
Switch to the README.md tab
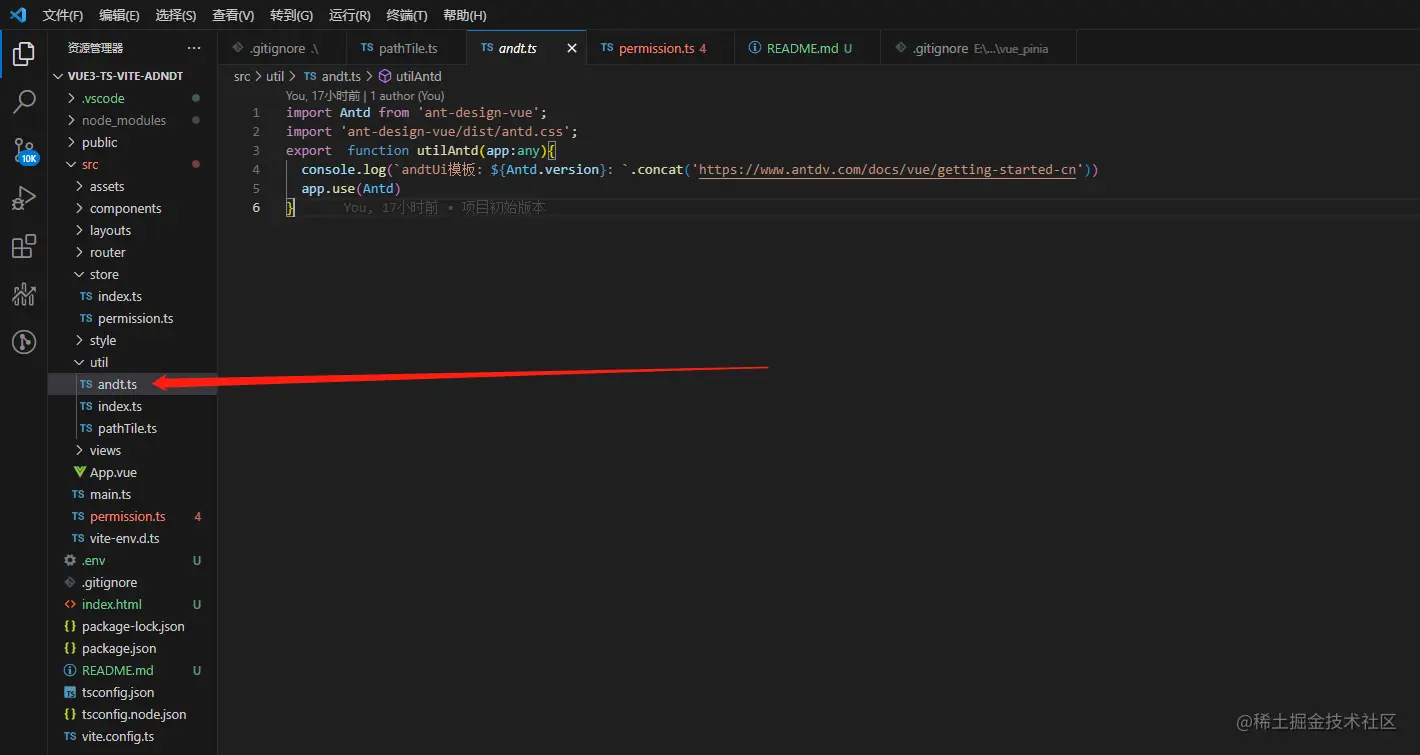pos(808,48)
